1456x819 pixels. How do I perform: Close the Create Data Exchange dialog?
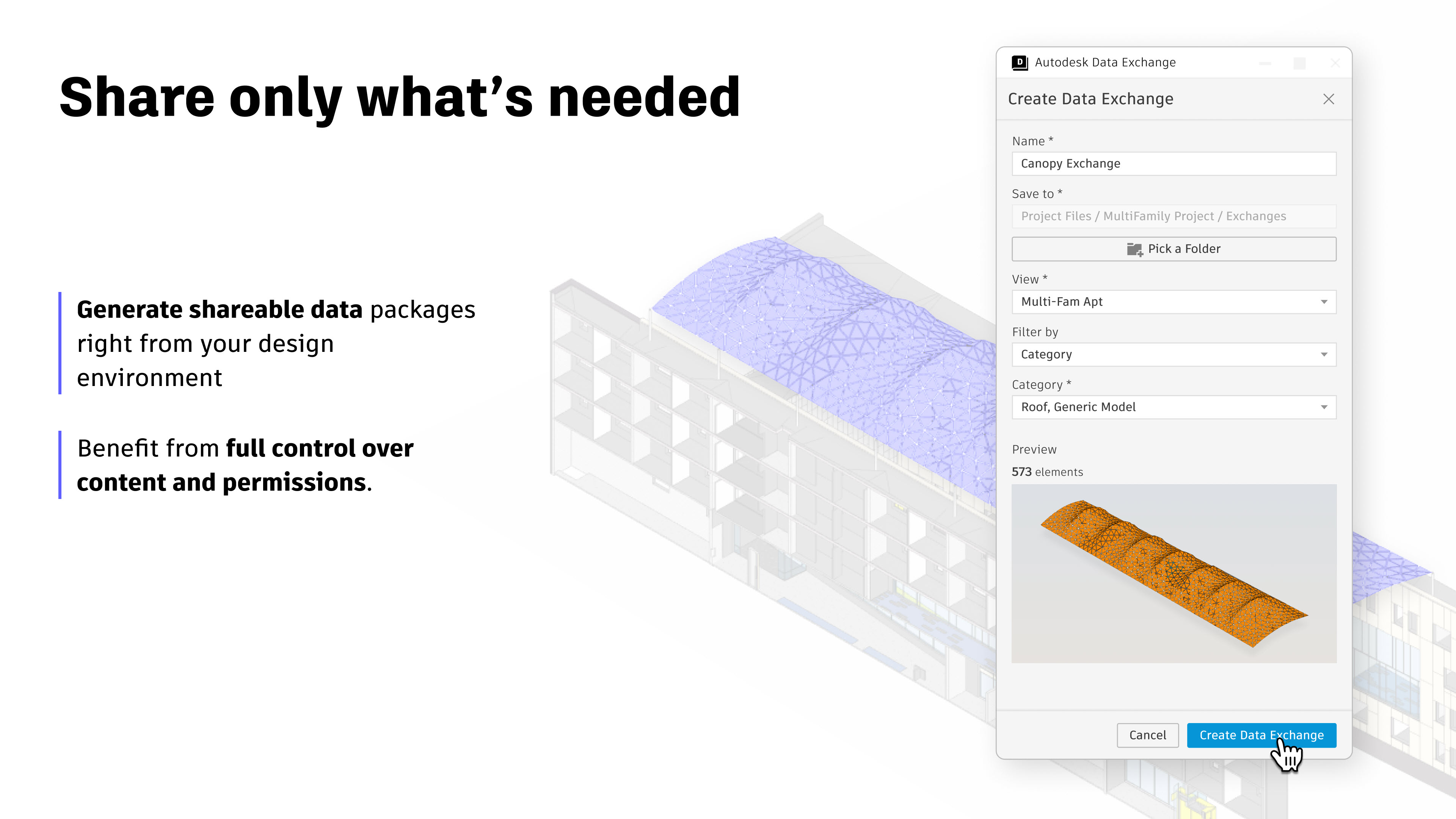(1328, 99)
